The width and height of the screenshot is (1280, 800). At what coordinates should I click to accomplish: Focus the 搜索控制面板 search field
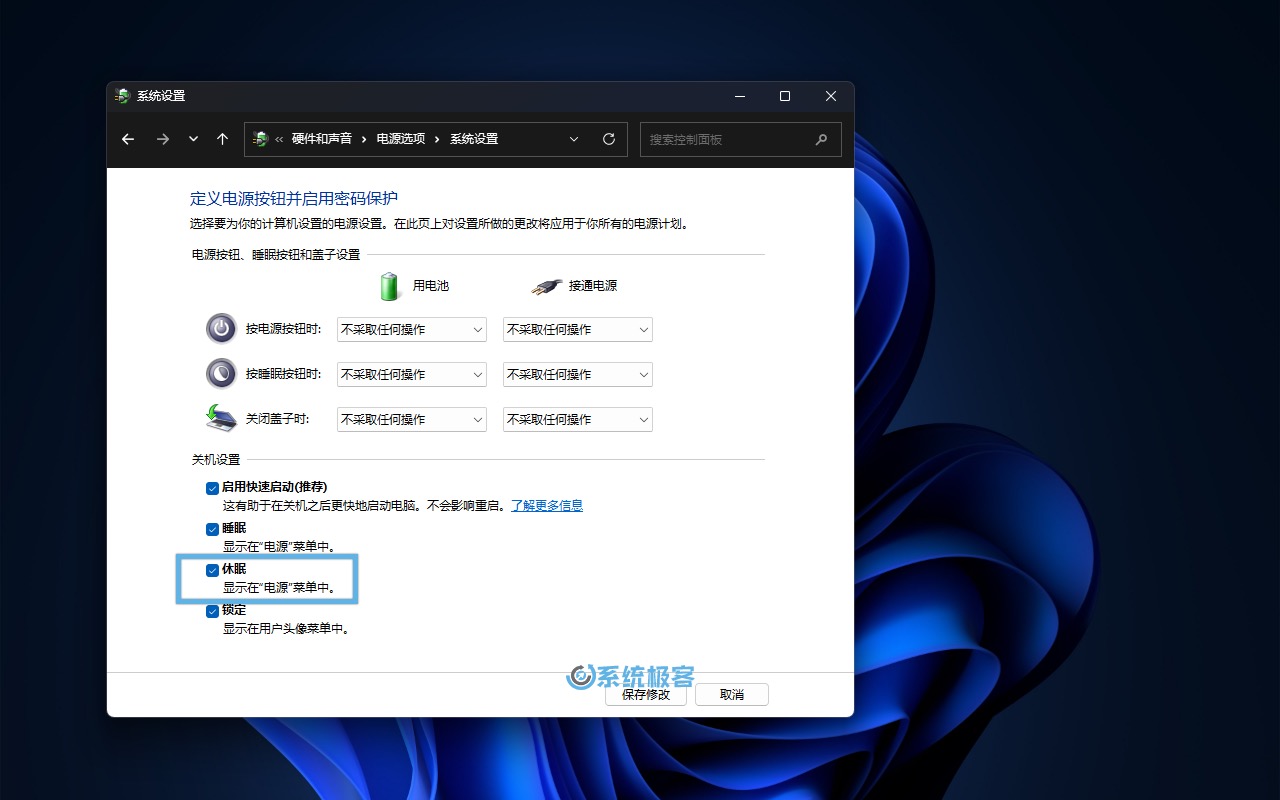[x=741, y=139]
